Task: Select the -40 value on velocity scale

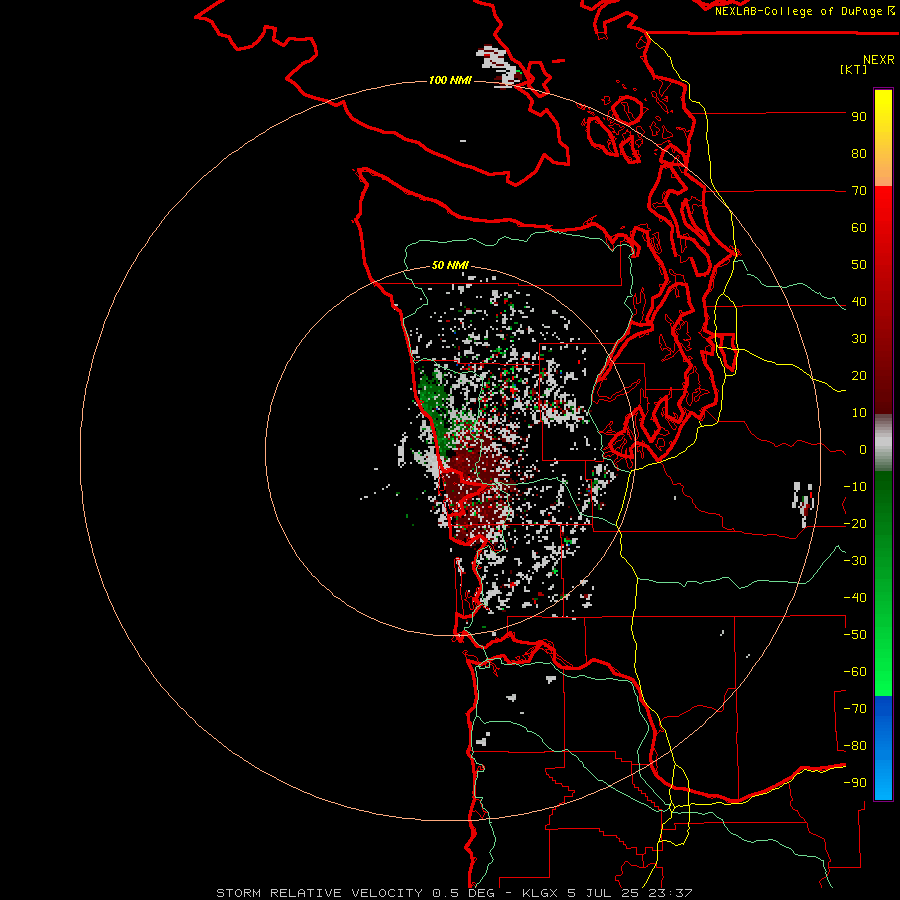Action: point(855,598)
